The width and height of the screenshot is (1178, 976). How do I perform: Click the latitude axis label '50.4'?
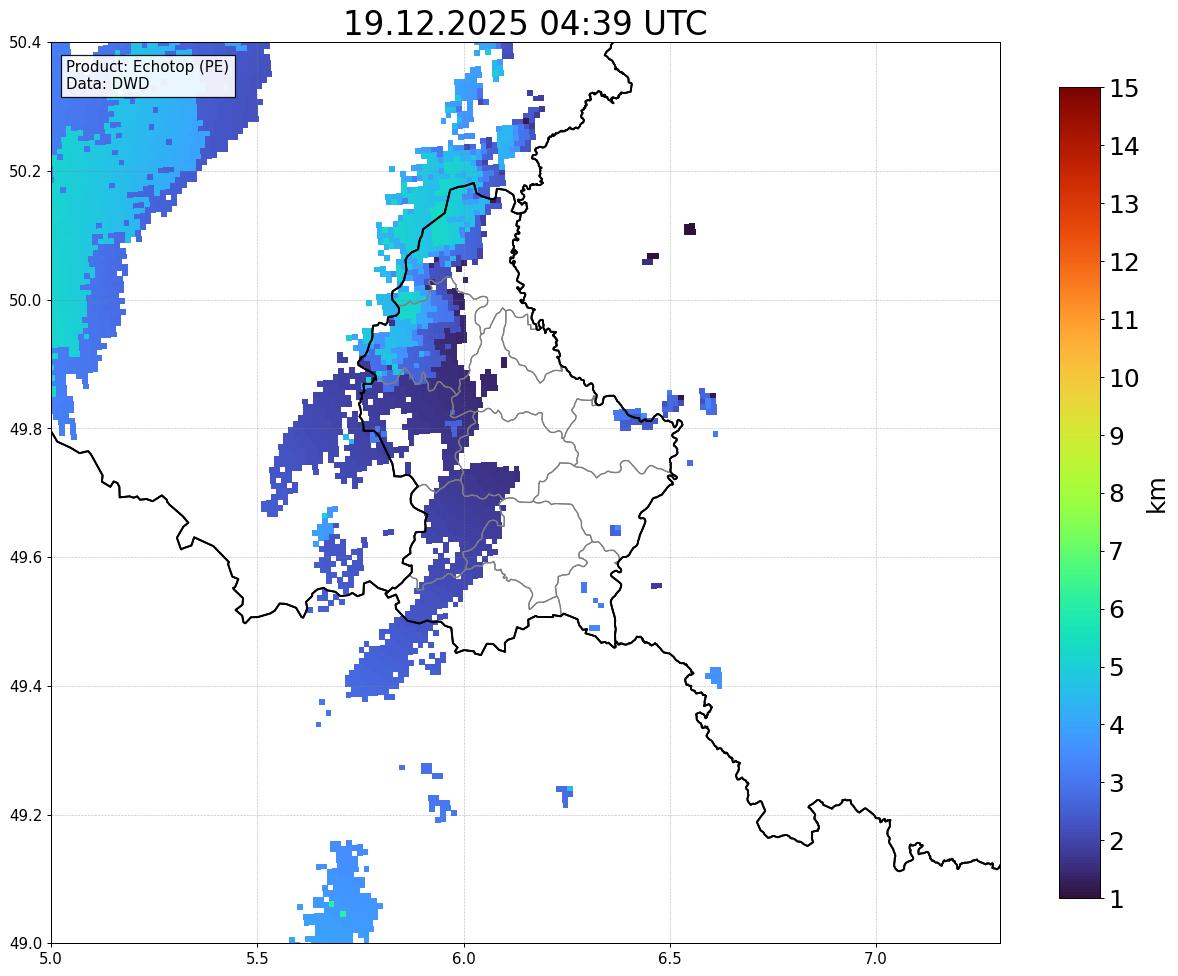click(x=26, y=43)
